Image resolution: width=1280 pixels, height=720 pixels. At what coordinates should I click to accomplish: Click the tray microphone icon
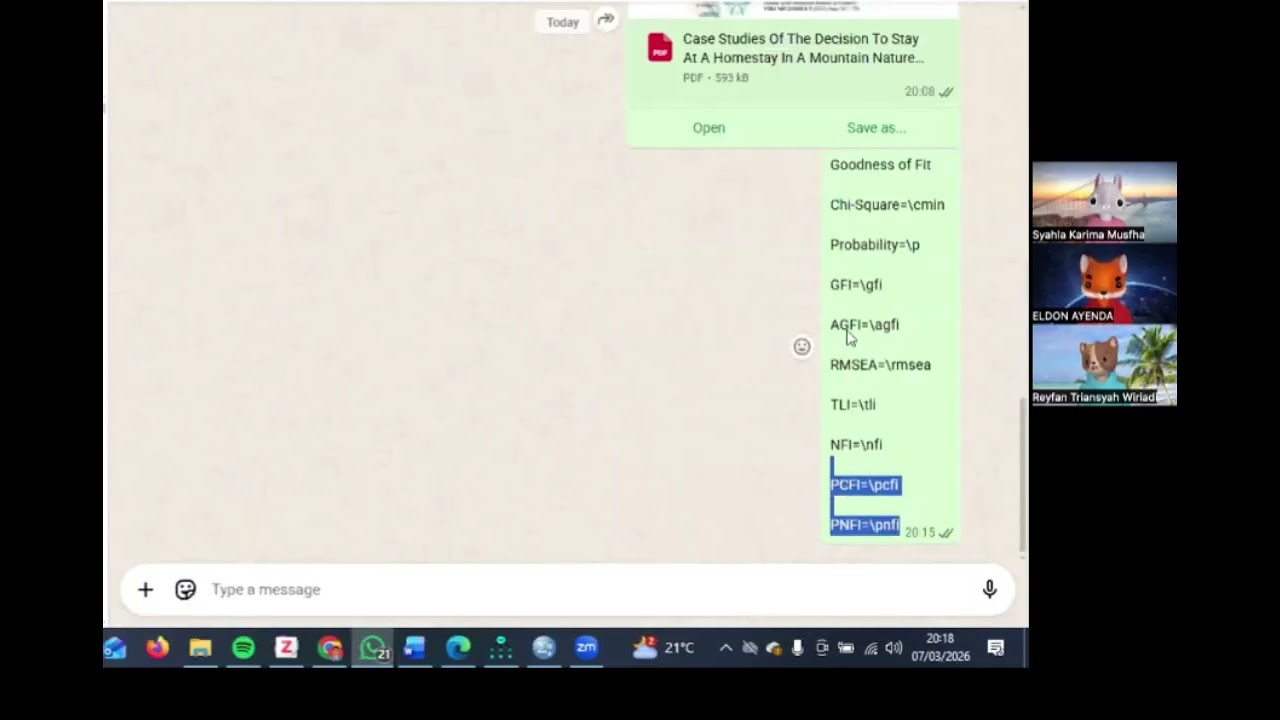click(797, 648)
